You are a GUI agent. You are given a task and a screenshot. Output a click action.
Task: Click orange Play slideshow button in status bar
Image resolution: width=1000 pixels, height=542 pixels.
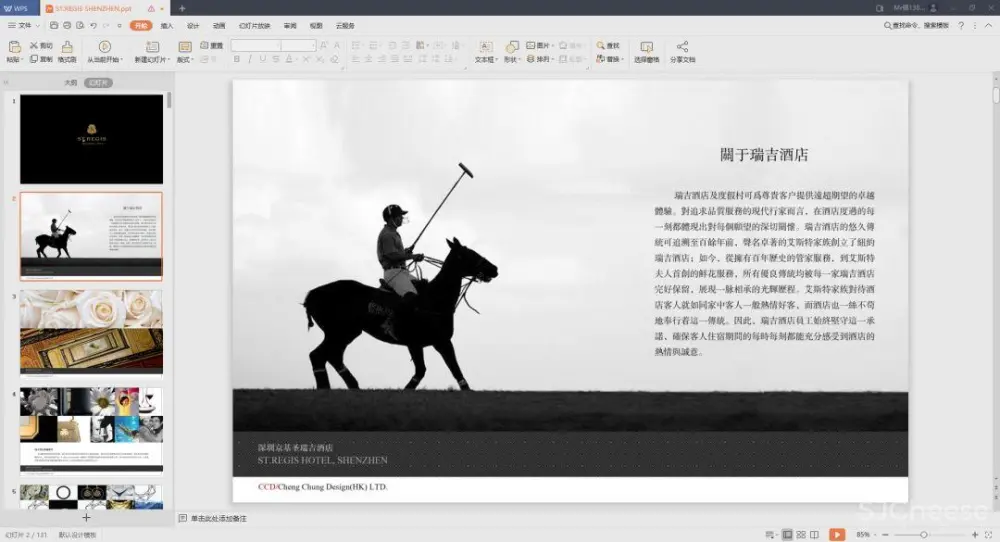coord(837,534)
